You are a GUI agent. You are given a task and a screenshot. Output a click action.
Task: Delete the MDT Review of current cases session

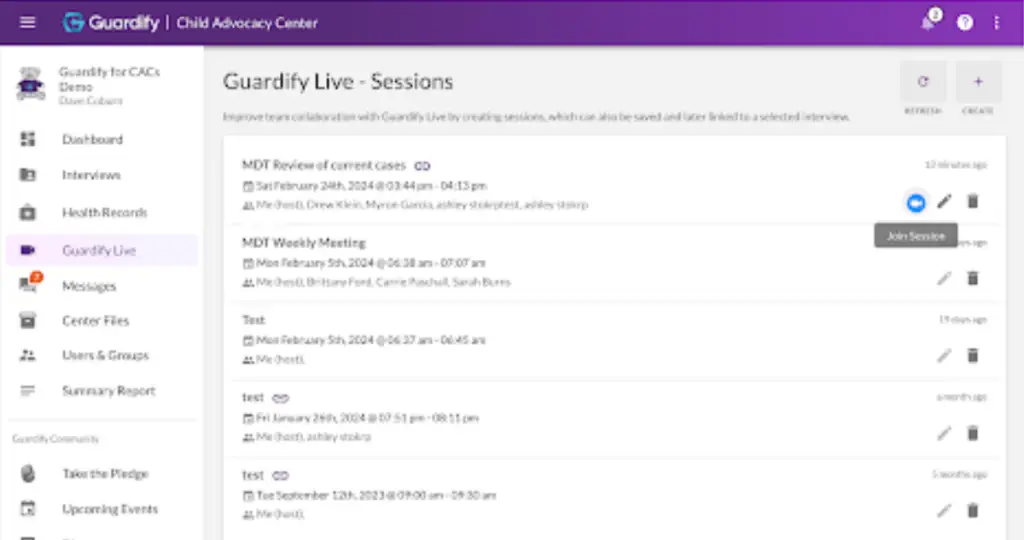tap(973, 202)
